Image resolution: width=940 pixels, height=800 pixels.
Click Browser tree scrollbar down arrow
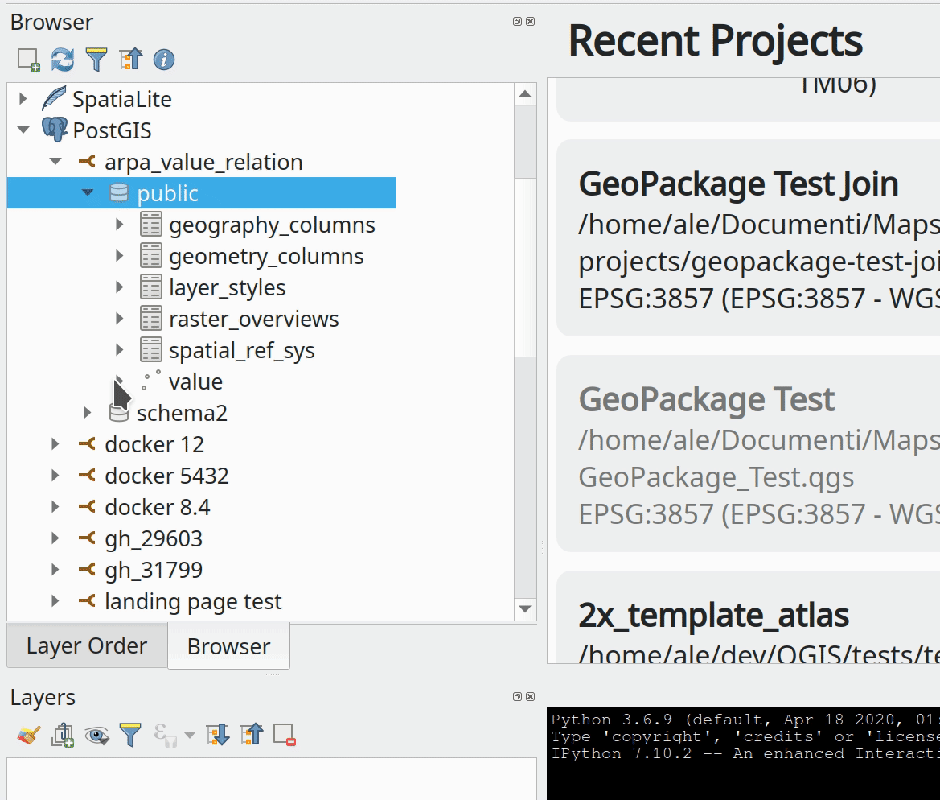[x=525, y=608]
